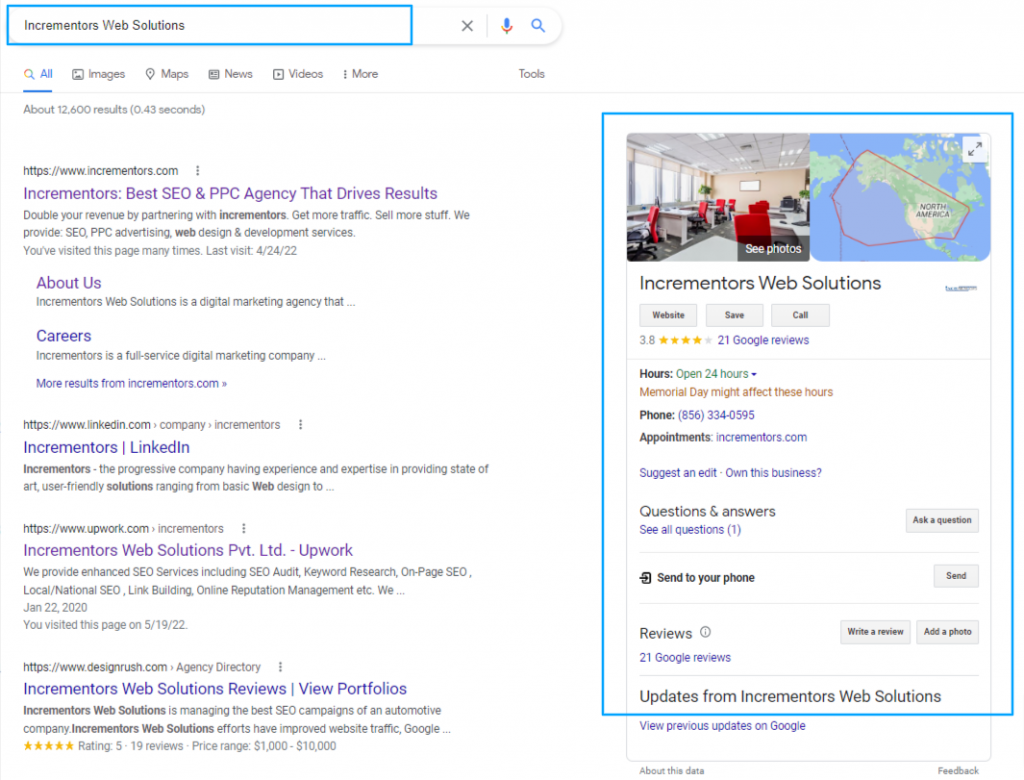Click the info icon beside Reviews heading
1024x780 pixels.
click(705, 632)
